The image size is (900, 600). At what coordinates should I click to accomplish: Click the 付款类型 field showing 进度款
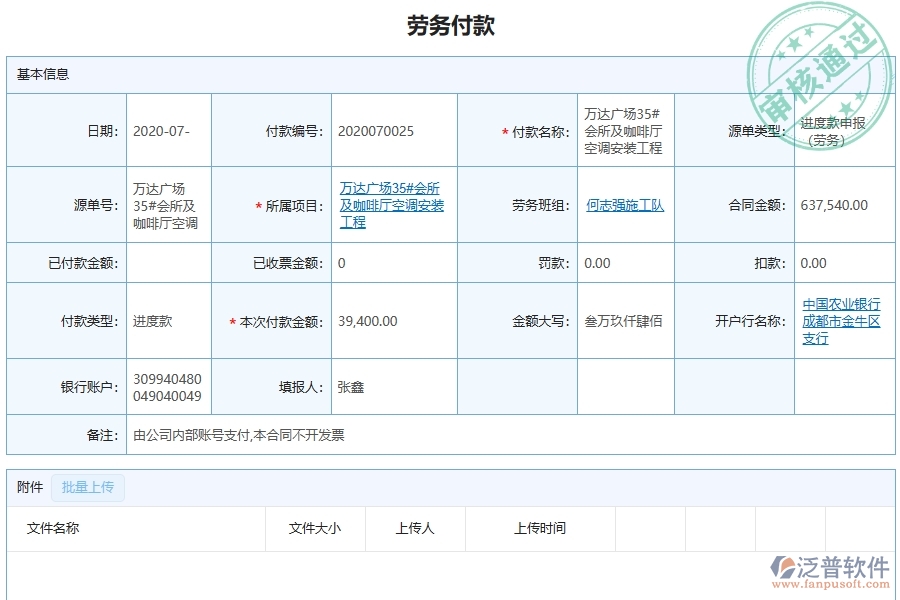pyautogui.click(x=153, y=319)
